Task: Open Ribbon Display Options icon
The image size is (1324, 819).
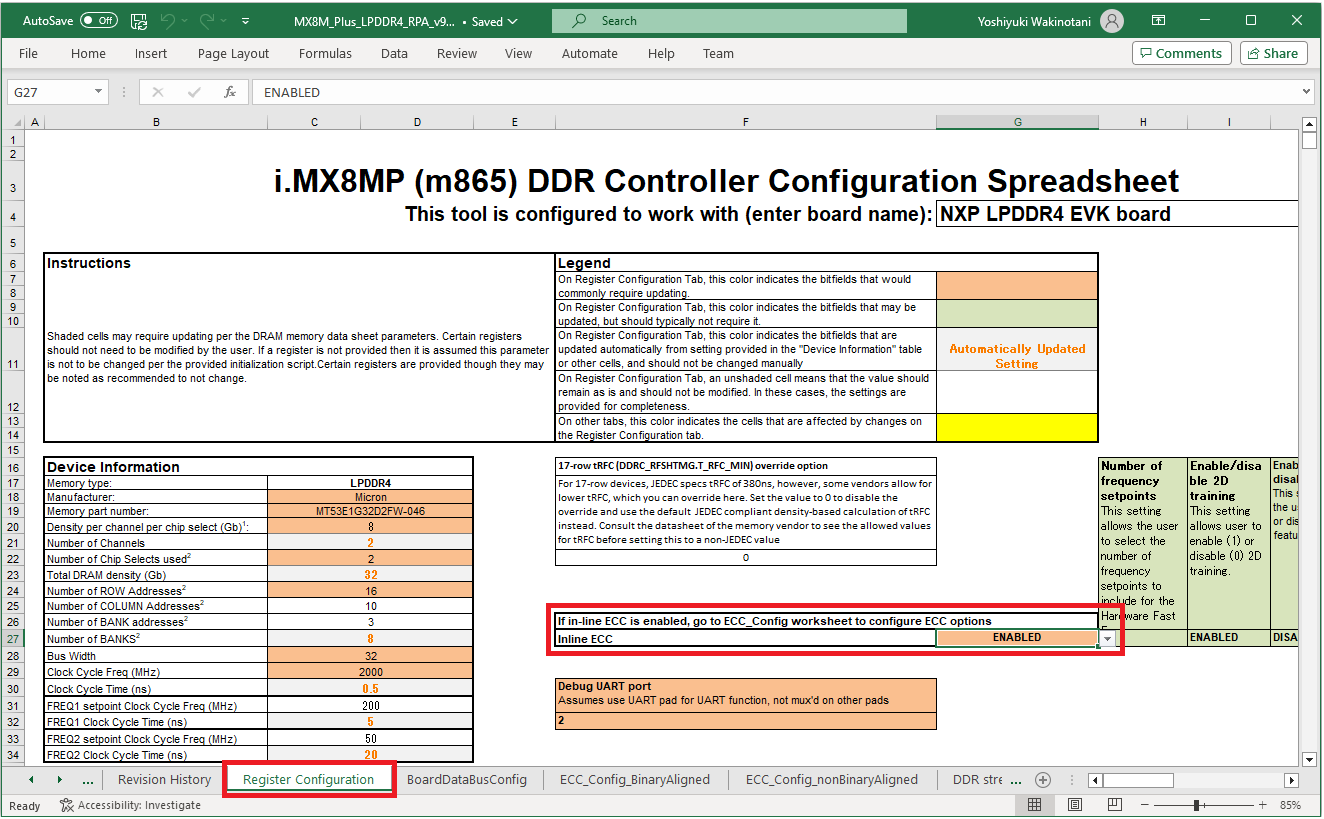Action: tap(1158, 21)
